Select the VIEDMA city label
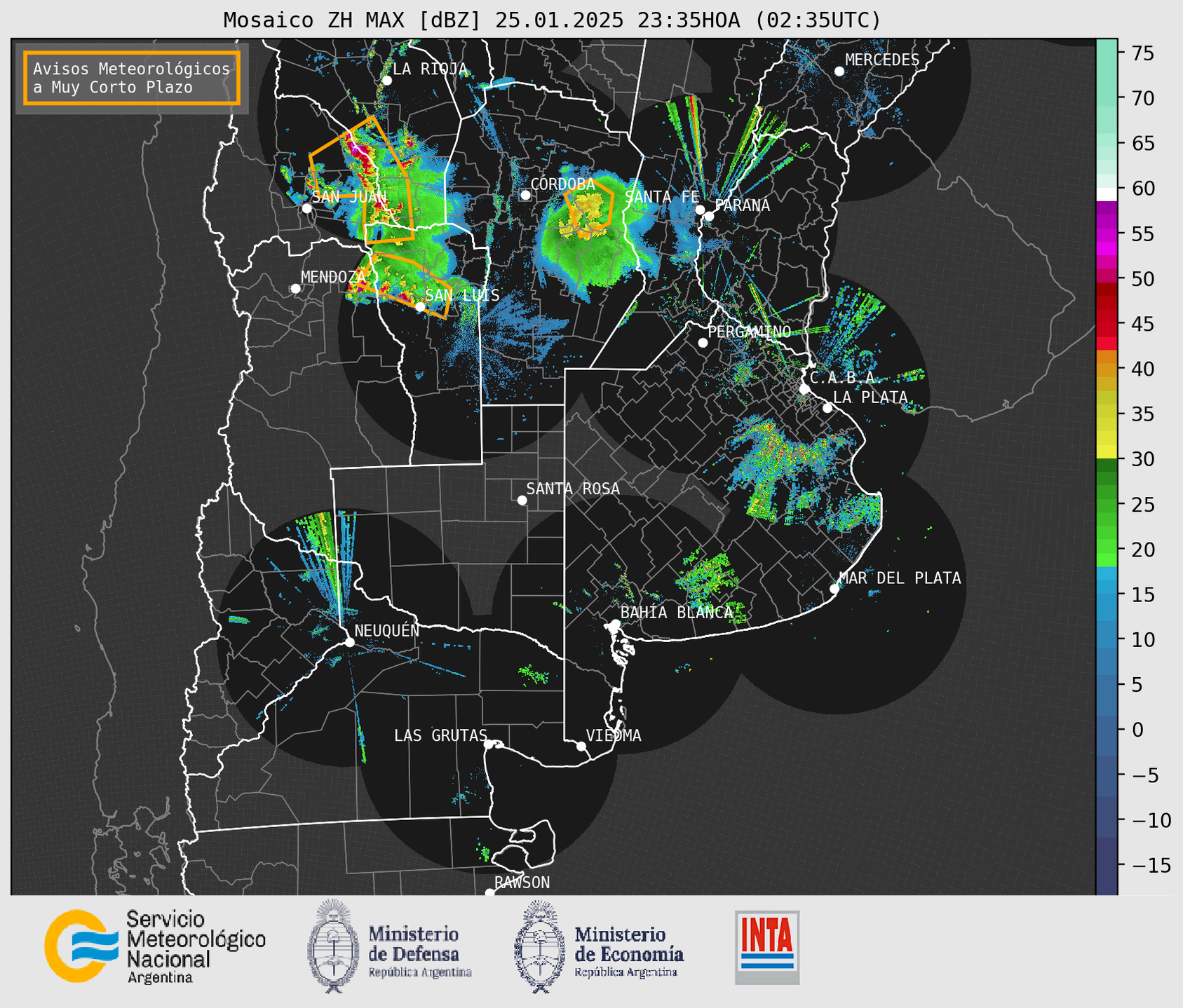1183x1008 pixels. (x=614, y=735)
